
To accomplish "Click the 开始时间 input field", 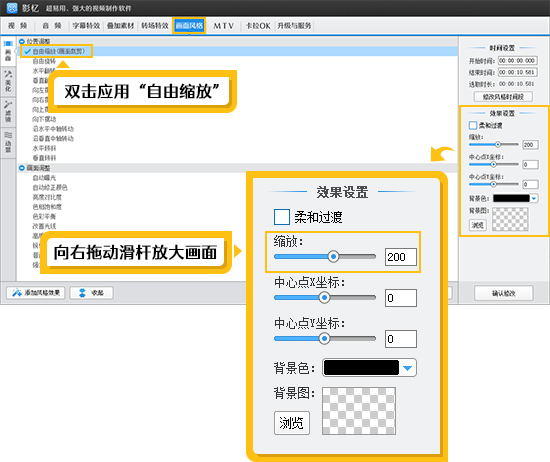I will click(x=518, y=61).
